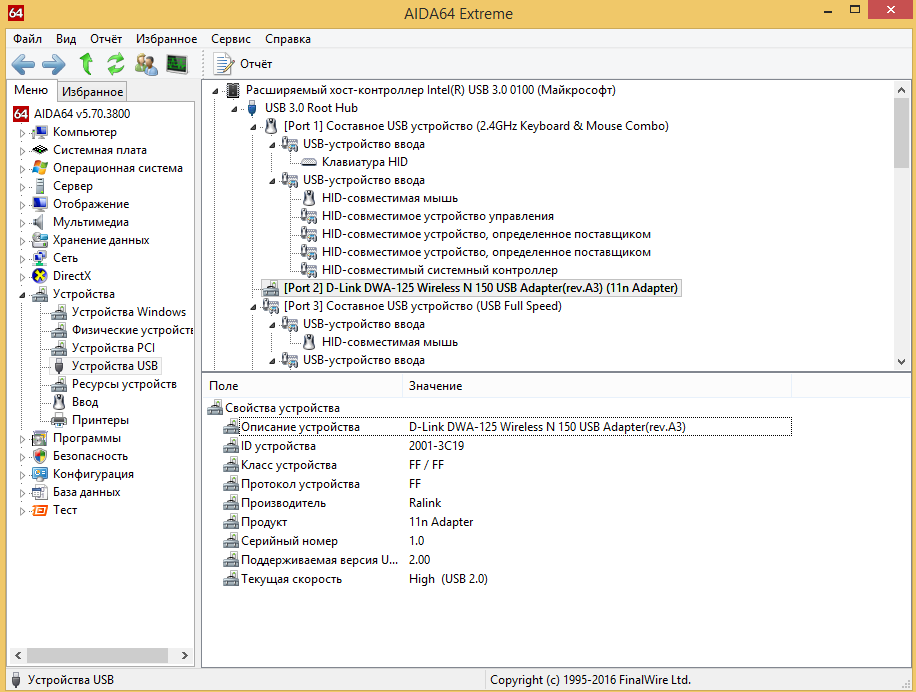916x692 pixels.
Task: Click the База данных icon
Action: 40,492
